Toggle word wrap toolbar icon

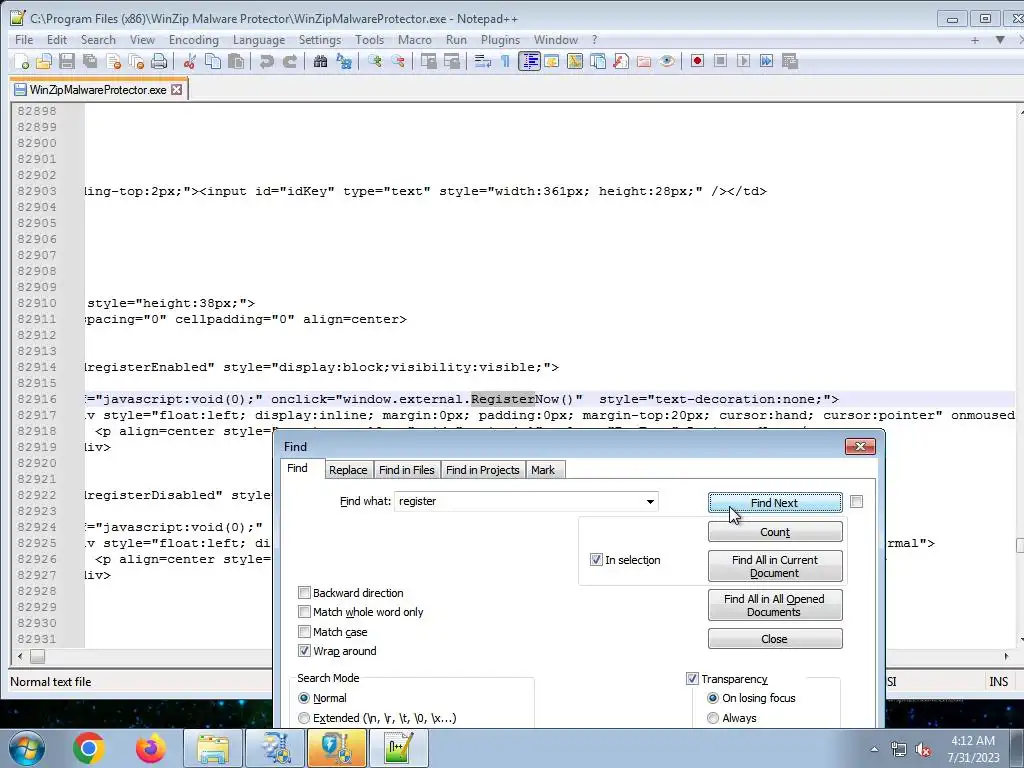[x=483, y=61]
